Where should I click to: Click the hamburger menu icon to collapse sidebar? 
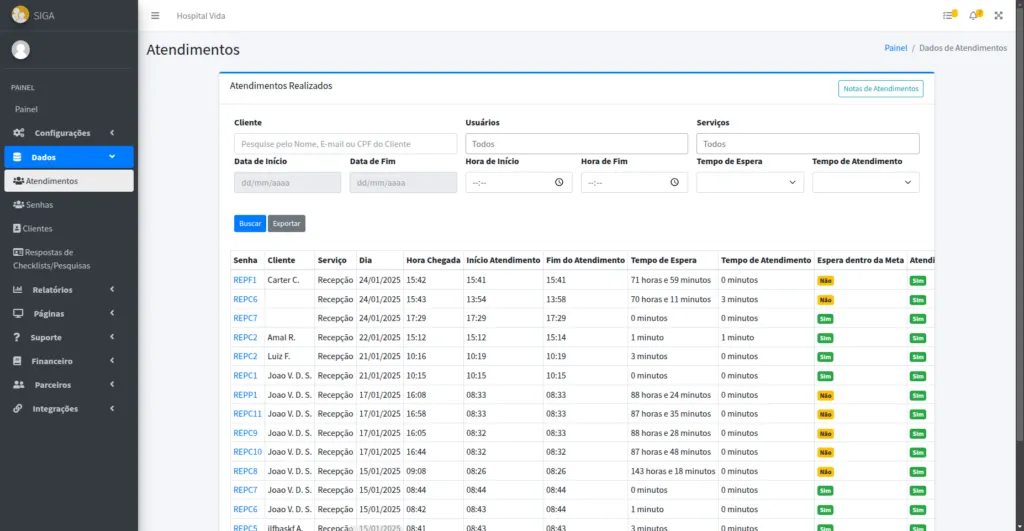pyautogui.click(x=155, y=15)
